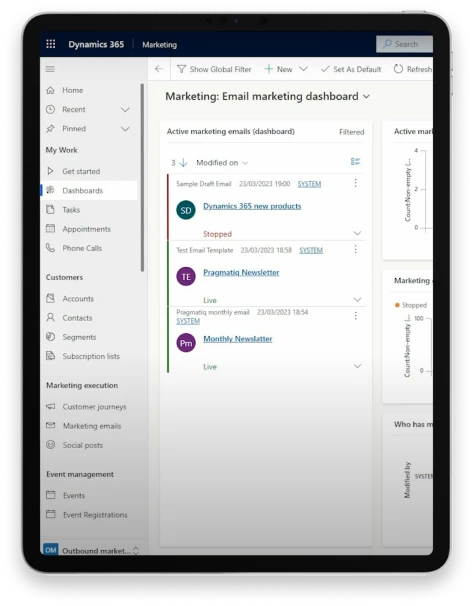474x606 pixels.
Task: Expand the Recent section chevron
Action: pos(125,110)
